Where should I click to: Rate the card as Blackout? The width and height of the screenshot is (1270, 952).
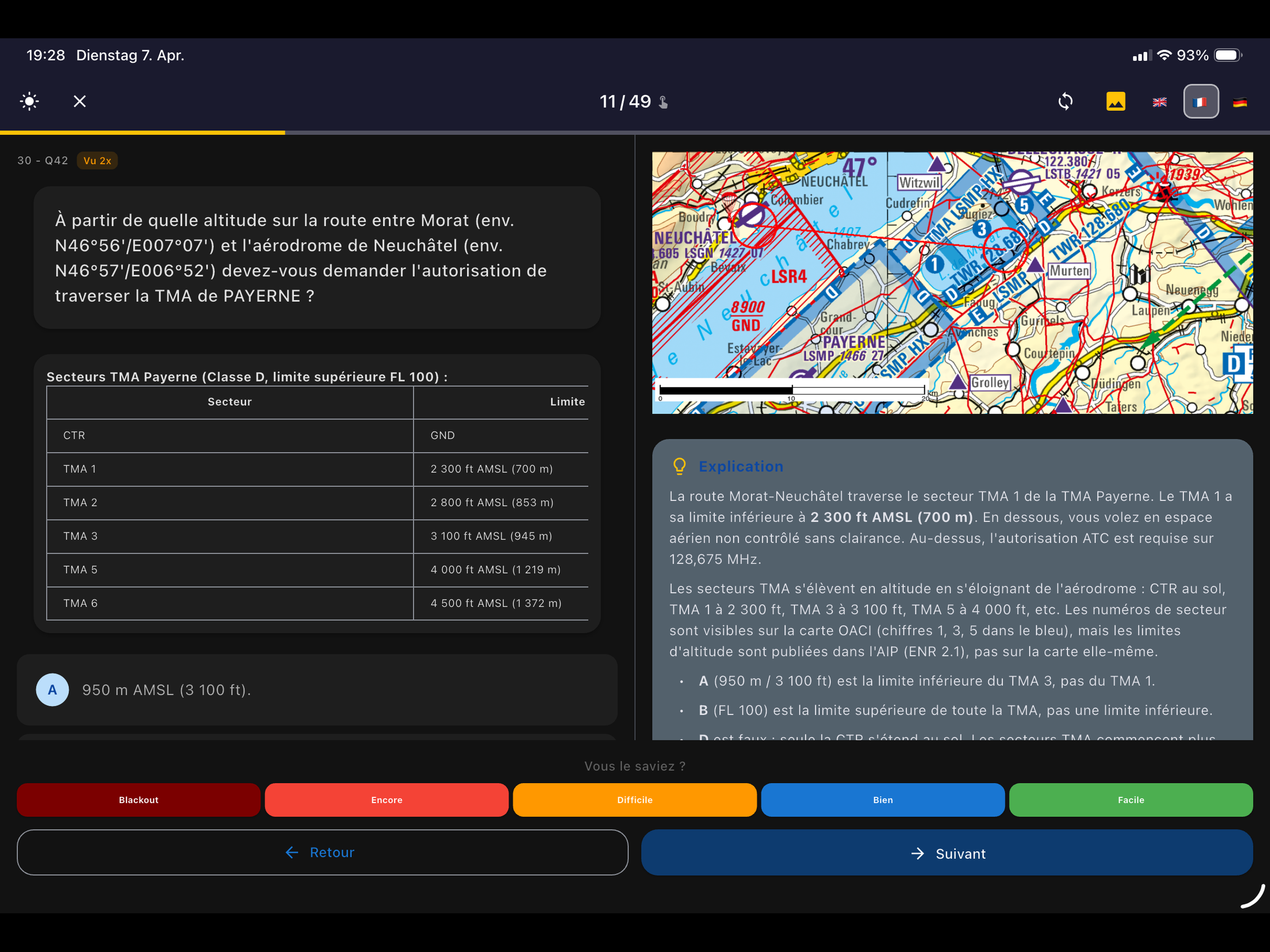138,800
